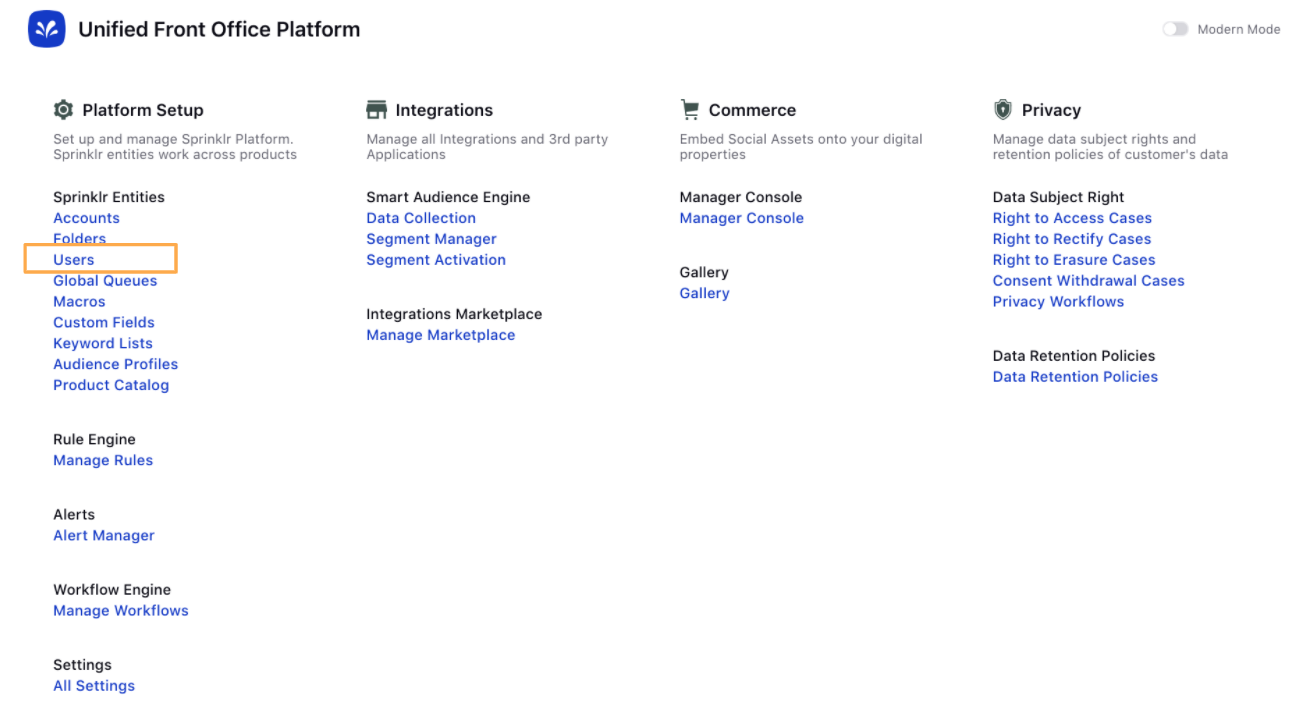Image resolution: width=1302 pixels, height=716 pixels.
Task: Click the Integrations heading text
Action: pos(444,110)
